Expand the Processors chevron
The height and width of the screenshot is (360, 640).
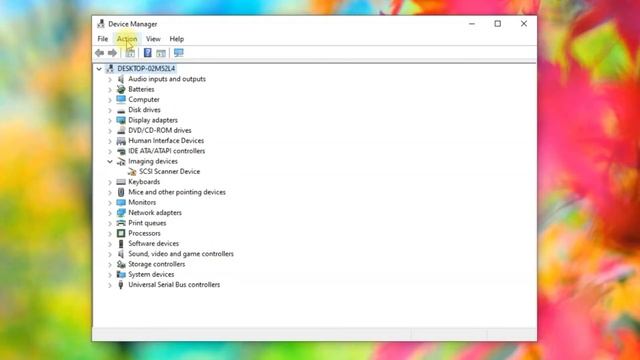(x=110, y=233)
